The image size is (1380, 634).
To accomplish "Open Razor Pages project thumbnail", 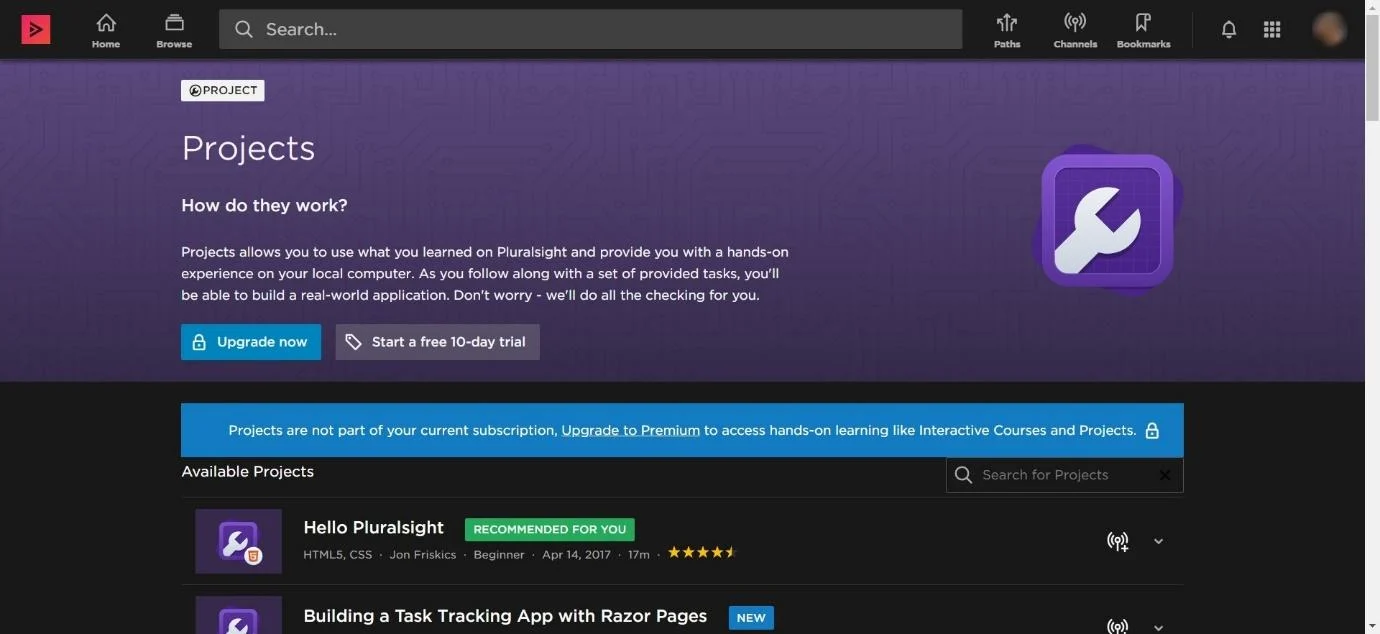I will coord(238,615).
